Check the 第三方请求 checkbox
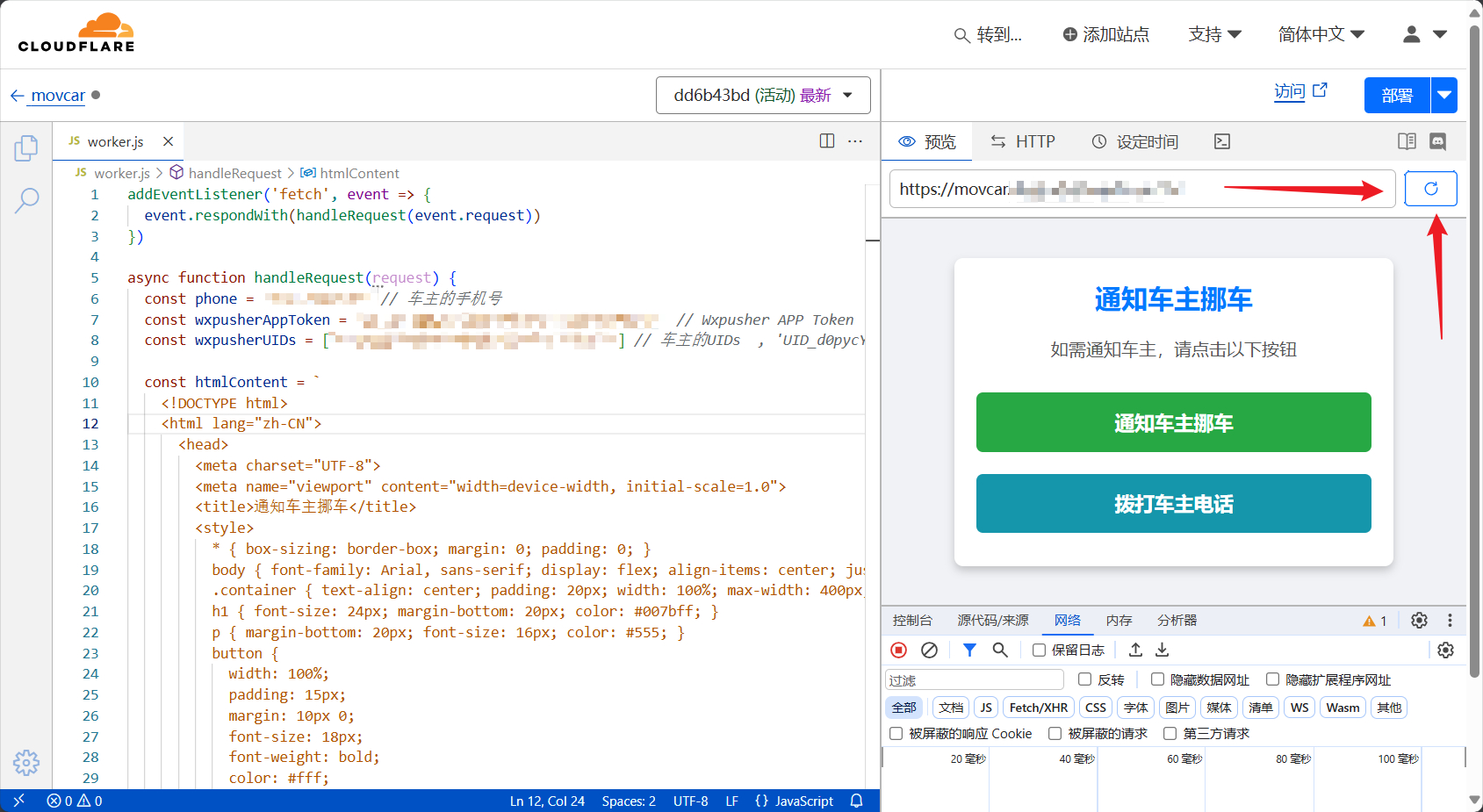The image size is (1483, 812). (x=1170, y=734)
